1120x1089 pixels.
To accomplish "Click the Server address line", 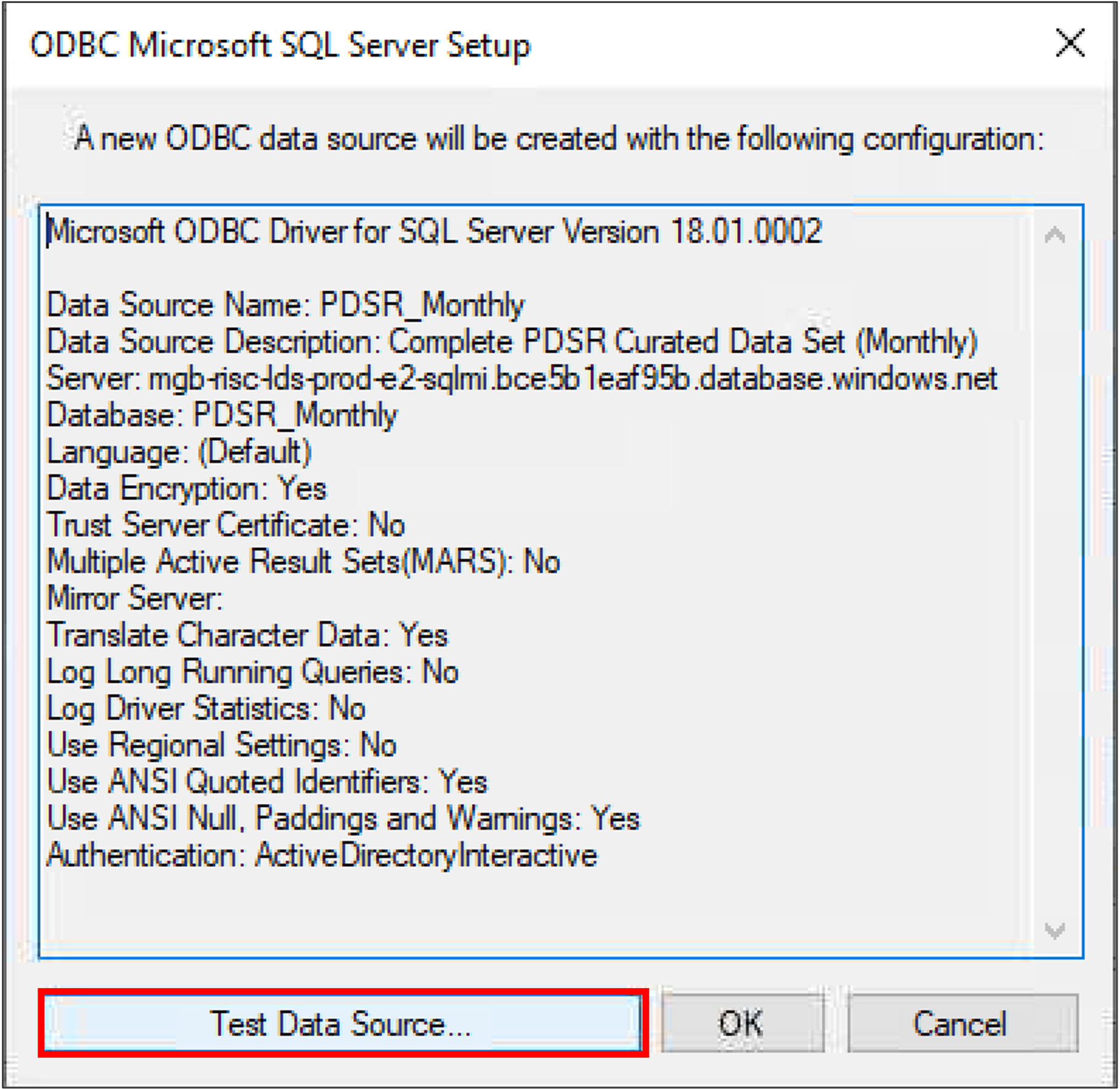I will coord(522,379).
